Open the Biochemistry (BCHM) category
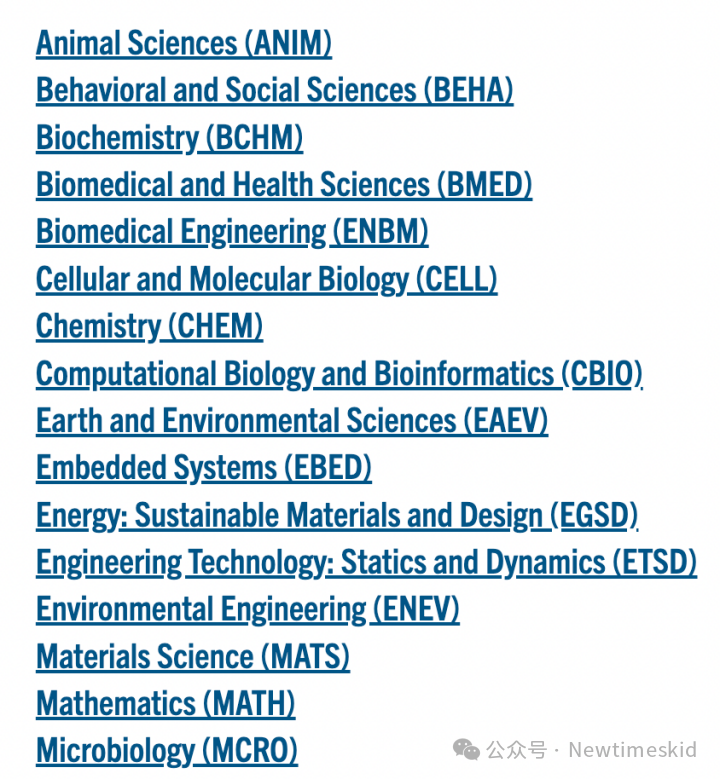The width and height of the screenshot is (720, 779). click(x=169, y=138)
